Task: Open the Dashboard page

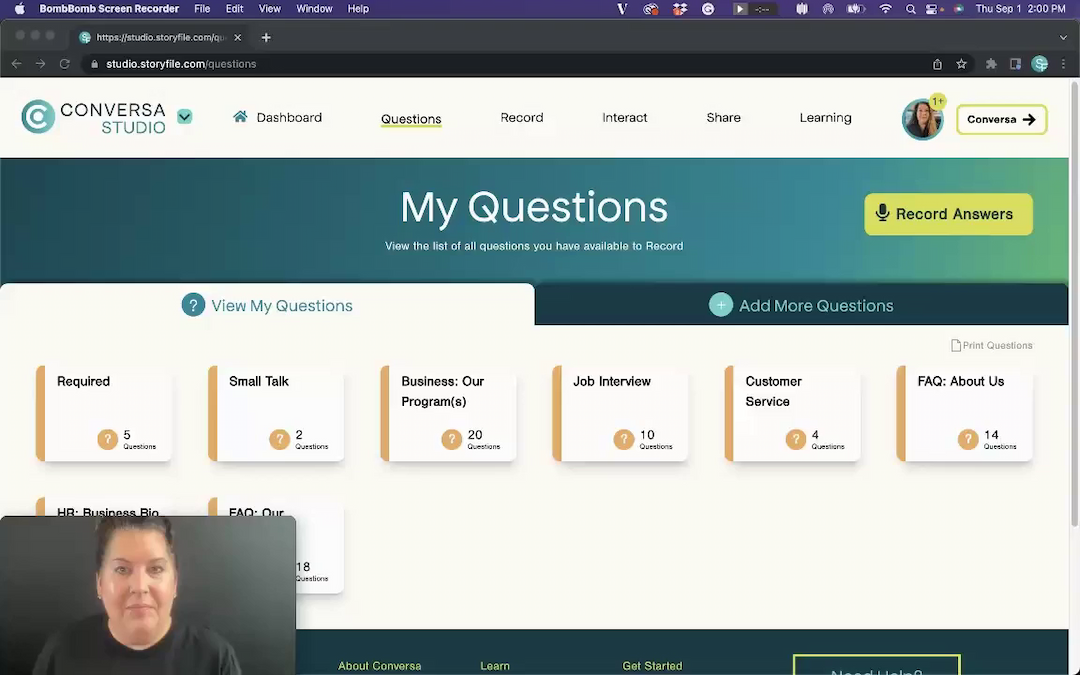Action: click(289, 118)
